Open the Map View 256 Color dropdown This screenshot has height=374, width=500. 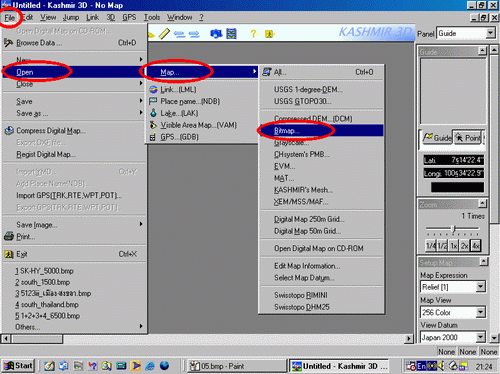(480, 312)
